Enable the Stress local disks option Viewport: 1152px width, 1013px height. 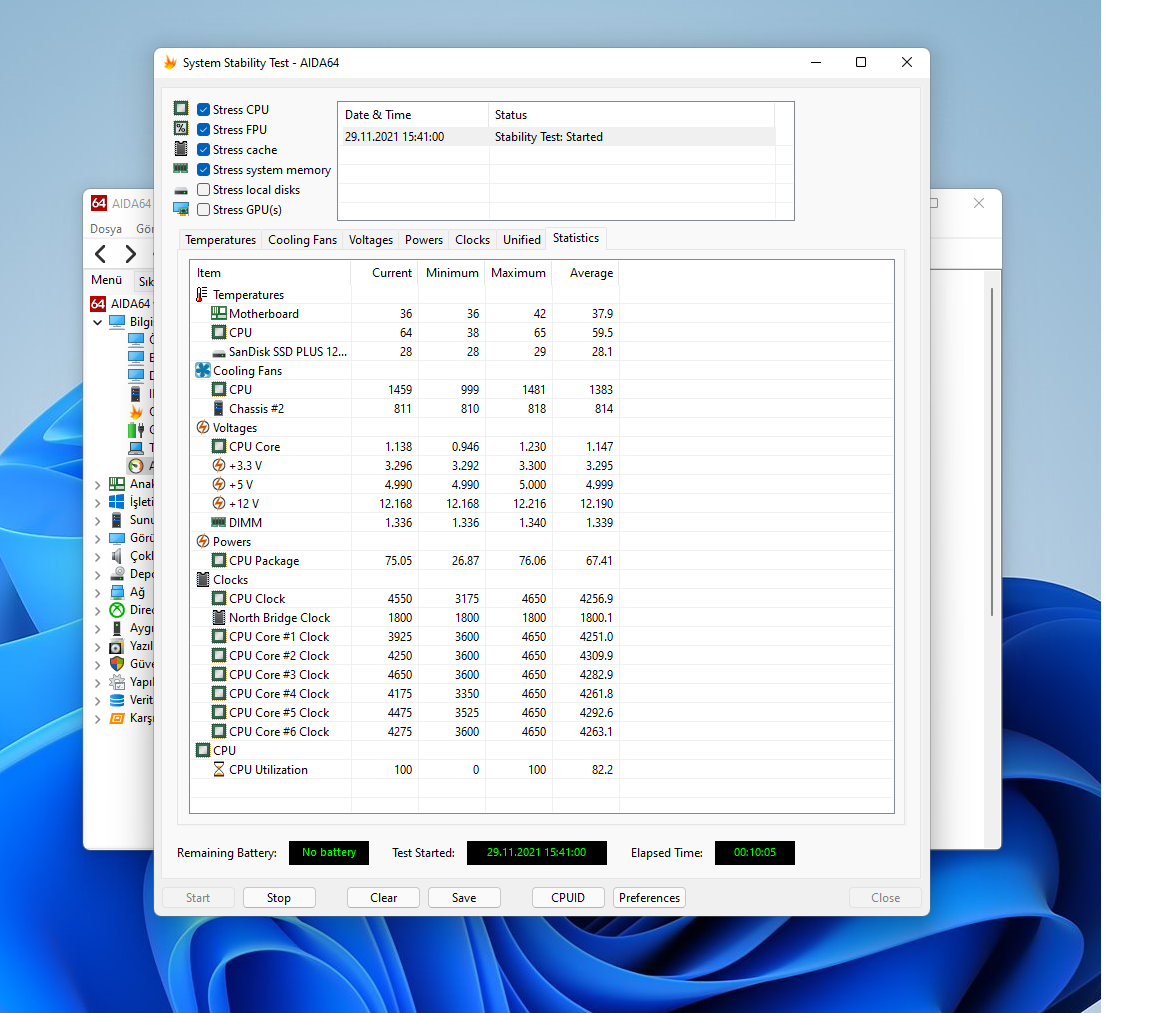click(x=204, y=190)
